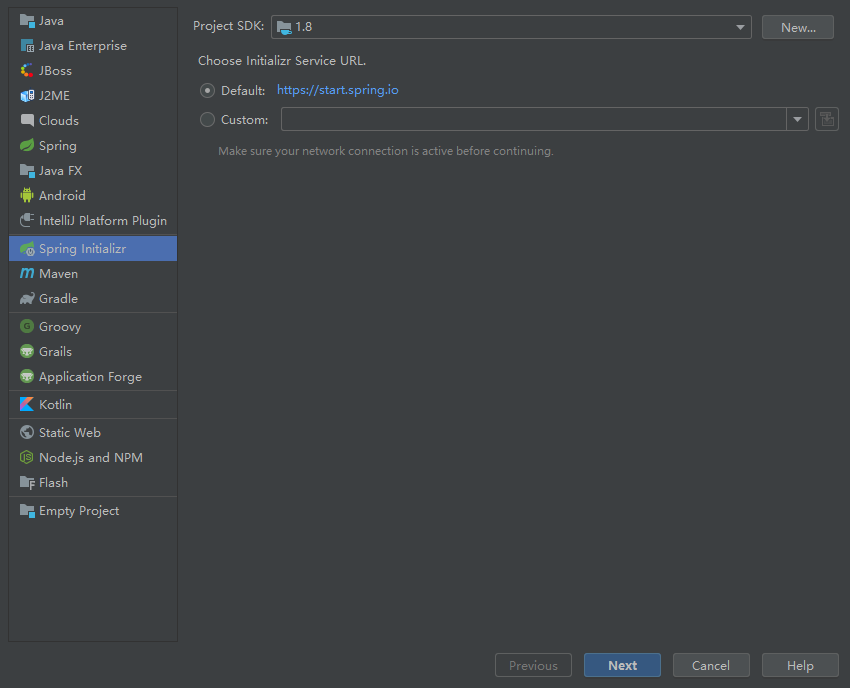The width and height of the screenshot is (850, 688).
Task: Click the Java Enterprise icon
Action: [x=27, y=46]
